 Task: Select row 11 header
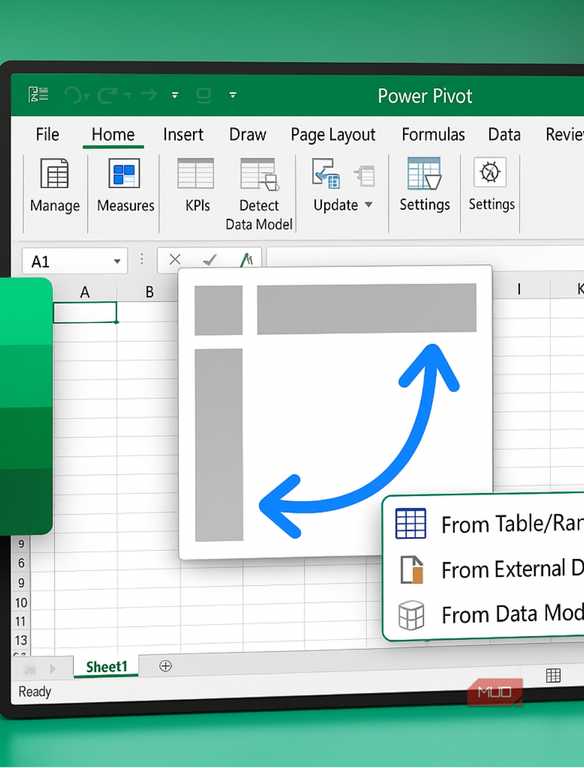point(21,622)
